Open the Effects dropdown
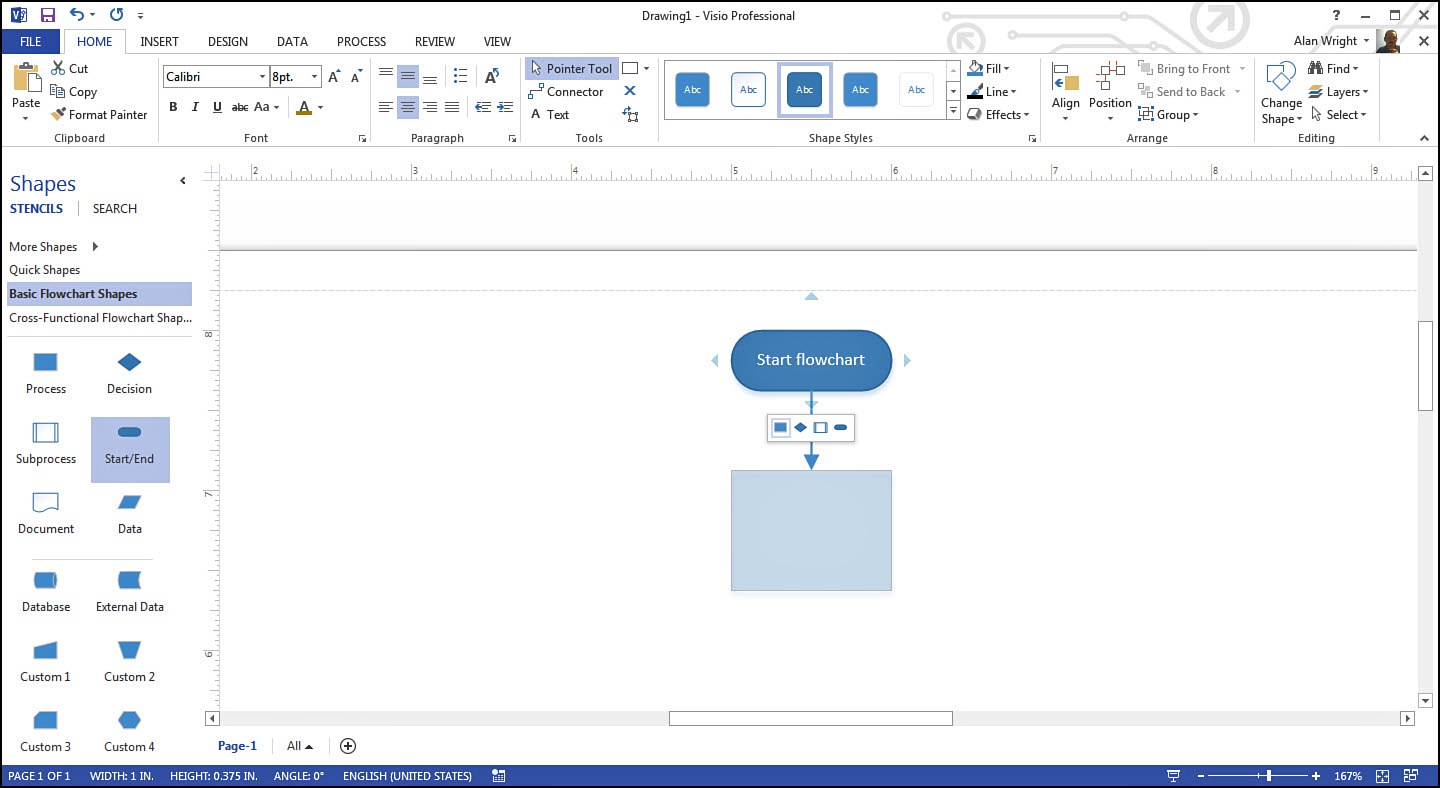 (998, 114)
